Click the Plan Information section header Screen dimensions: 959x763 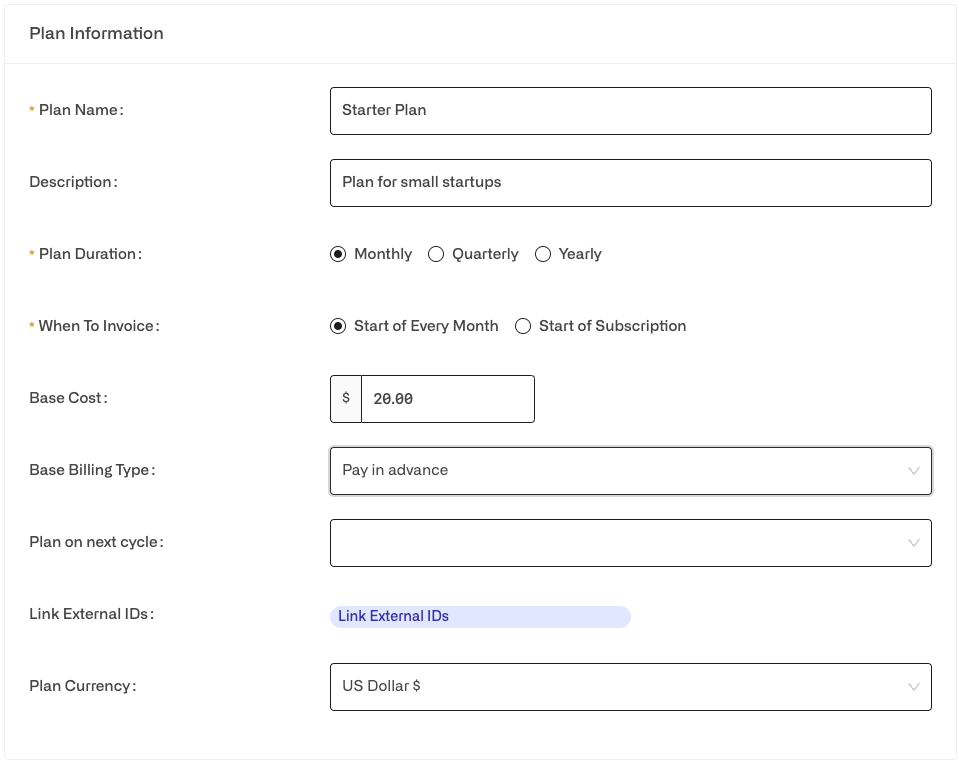pyautogui.click(x=96, y=33)
